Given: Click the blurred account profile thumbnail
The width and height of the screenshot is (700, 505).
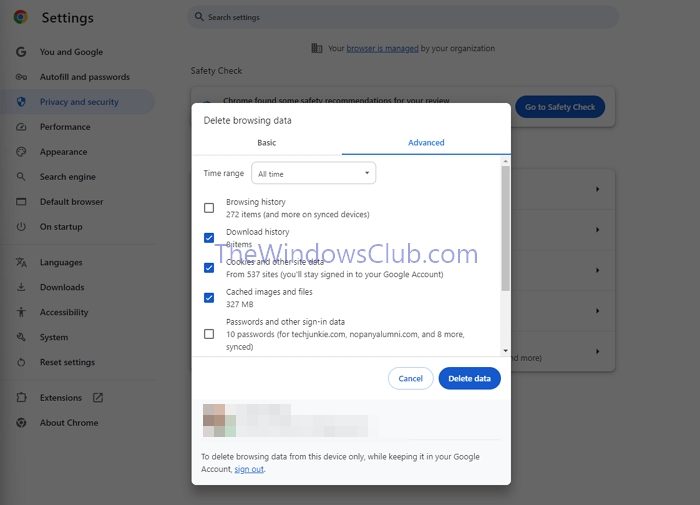Looking at the screenshot, I should click(219, 420).
